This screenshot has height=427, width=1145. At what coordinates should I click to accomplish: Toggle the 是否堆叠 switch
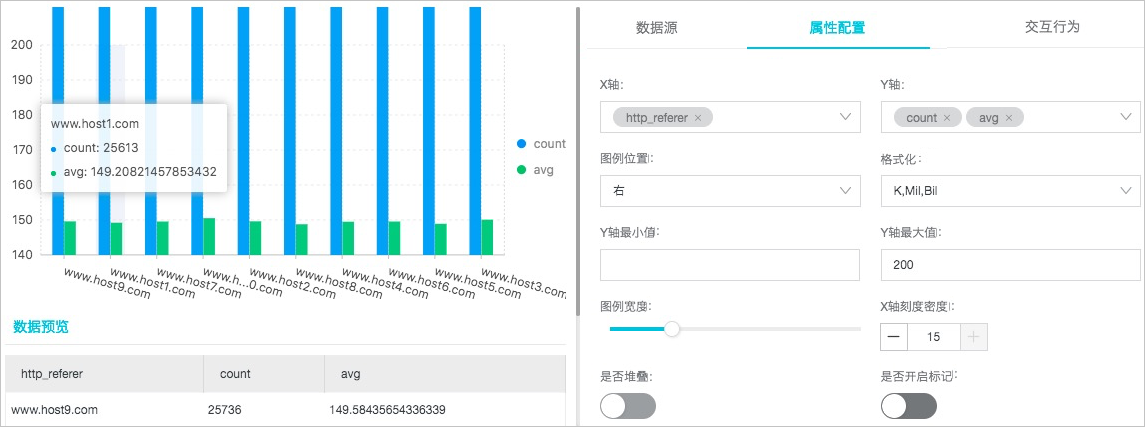[628, 406]
